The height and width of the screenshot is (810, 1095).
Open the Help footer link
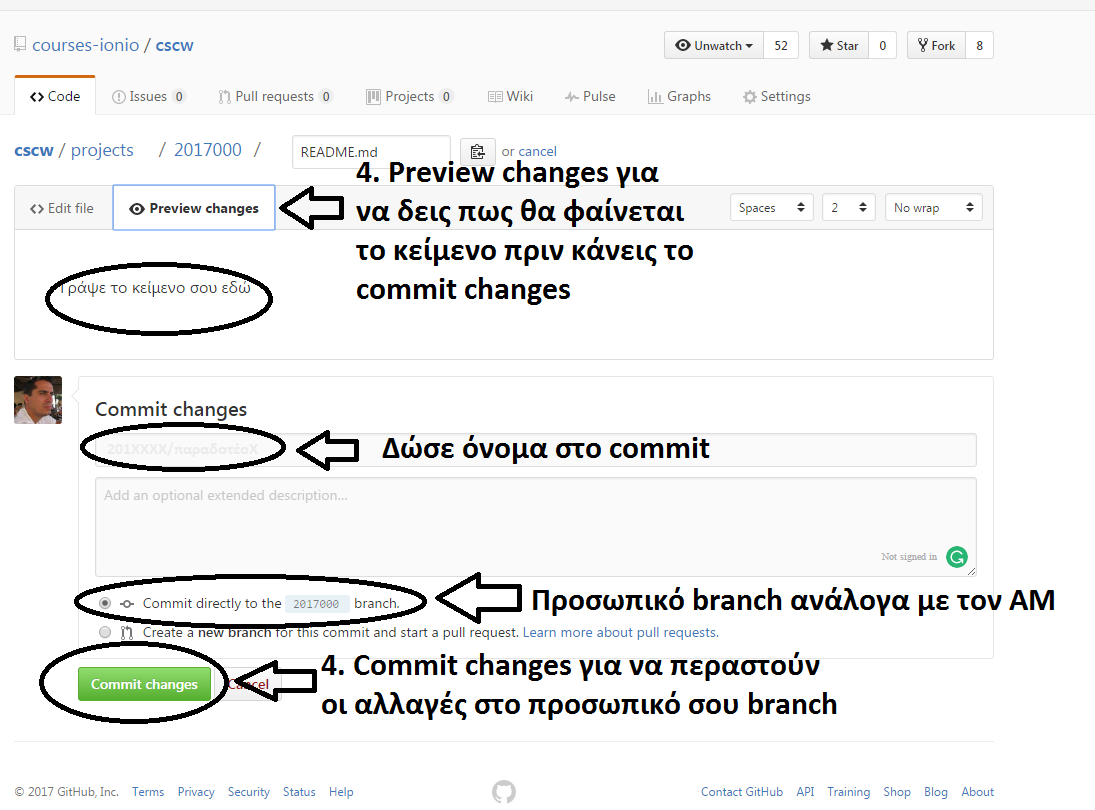point(341,792)
